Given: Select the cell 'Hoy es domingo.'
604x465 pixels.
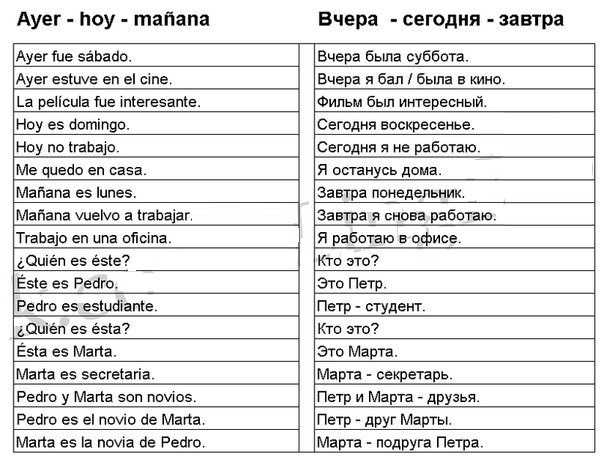Looking at the screenshot, I should point(156,123).
